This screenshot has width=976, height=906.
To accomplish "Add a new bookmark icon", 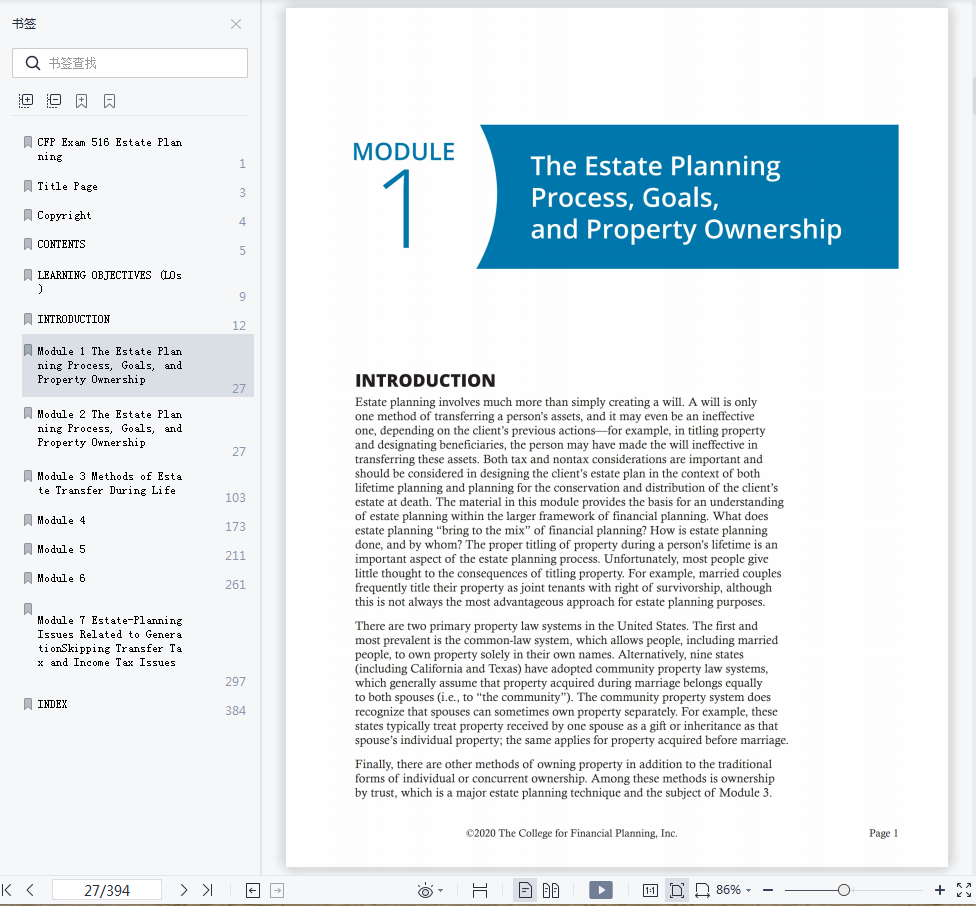I will [82, 101].
